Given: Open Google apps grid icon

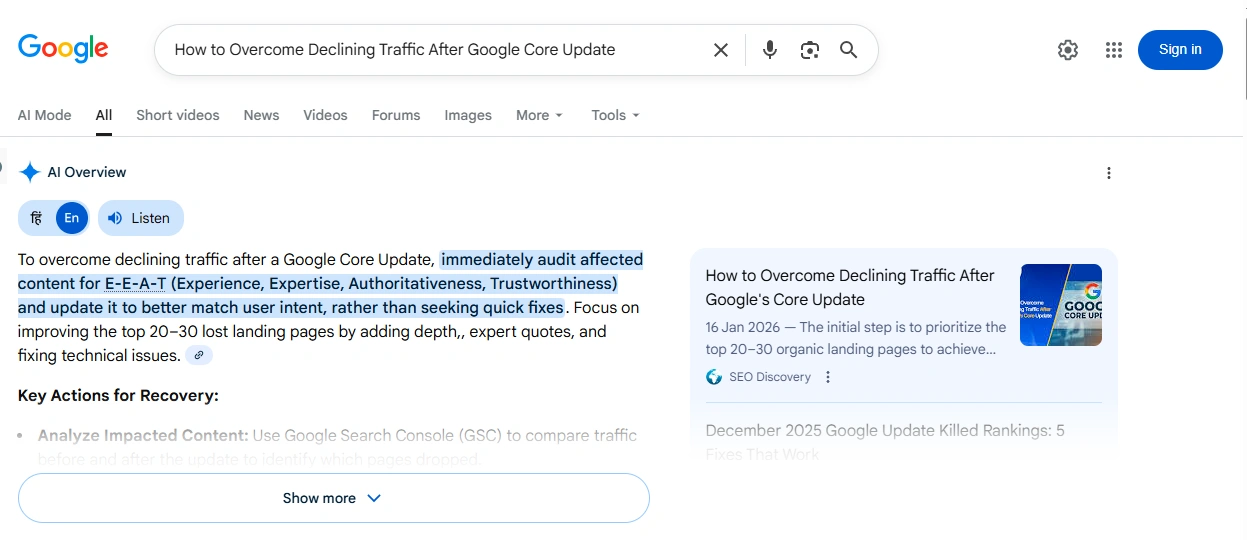Looking at the screenshot, I should click(1114, 50).
